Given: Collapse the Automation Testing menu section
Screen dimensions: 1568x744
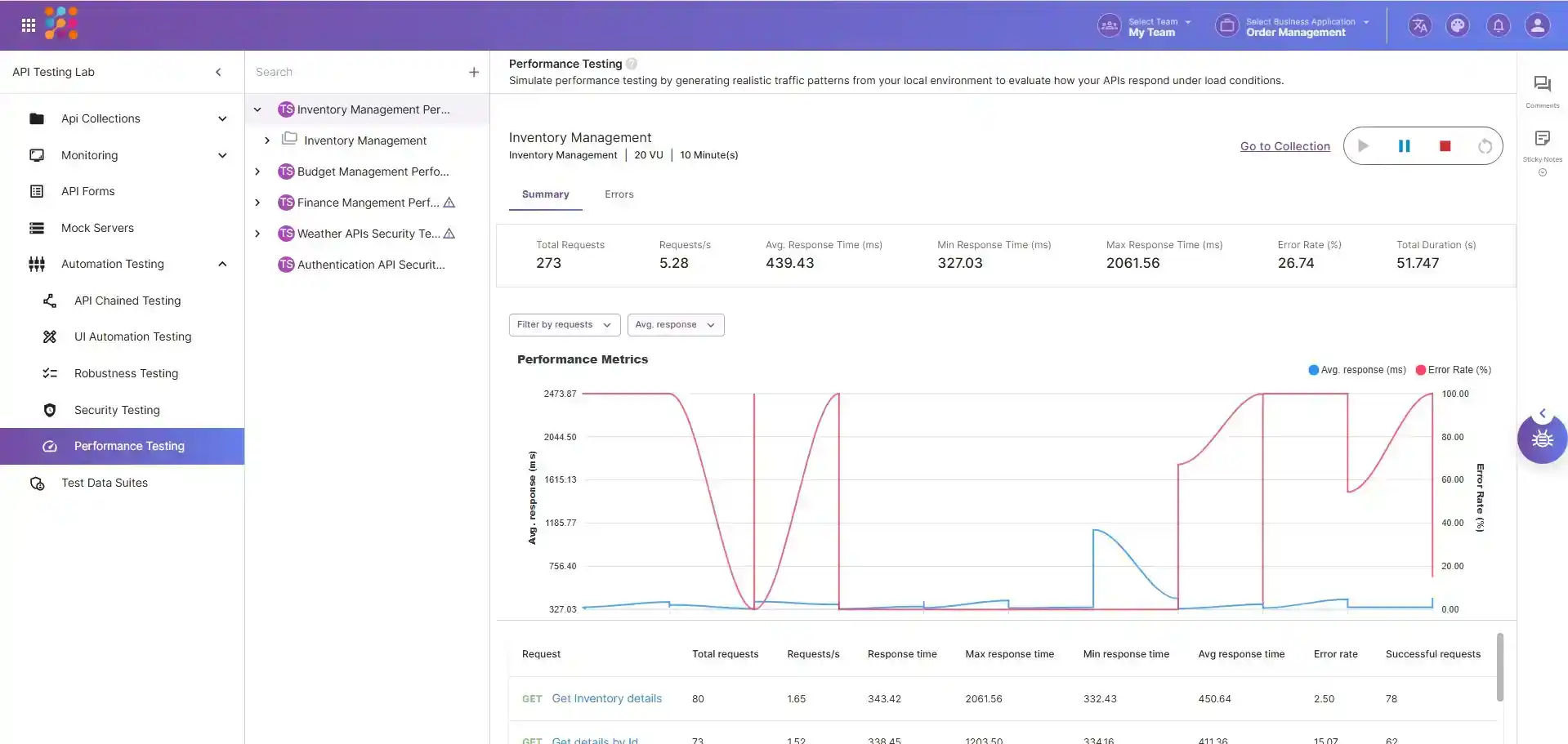Looking at the screenshot, I should 222,264.
